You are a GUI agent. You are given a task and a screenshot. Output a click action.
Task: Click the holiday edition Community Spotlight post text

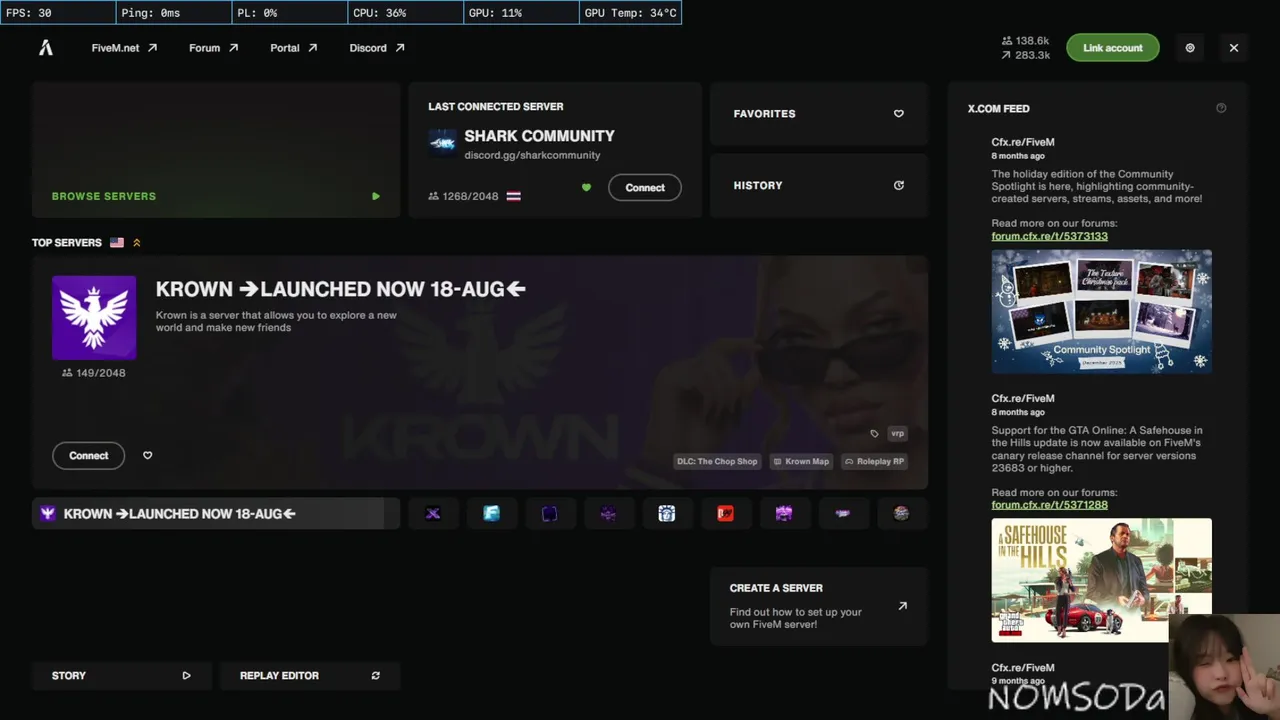[1097, 187]
